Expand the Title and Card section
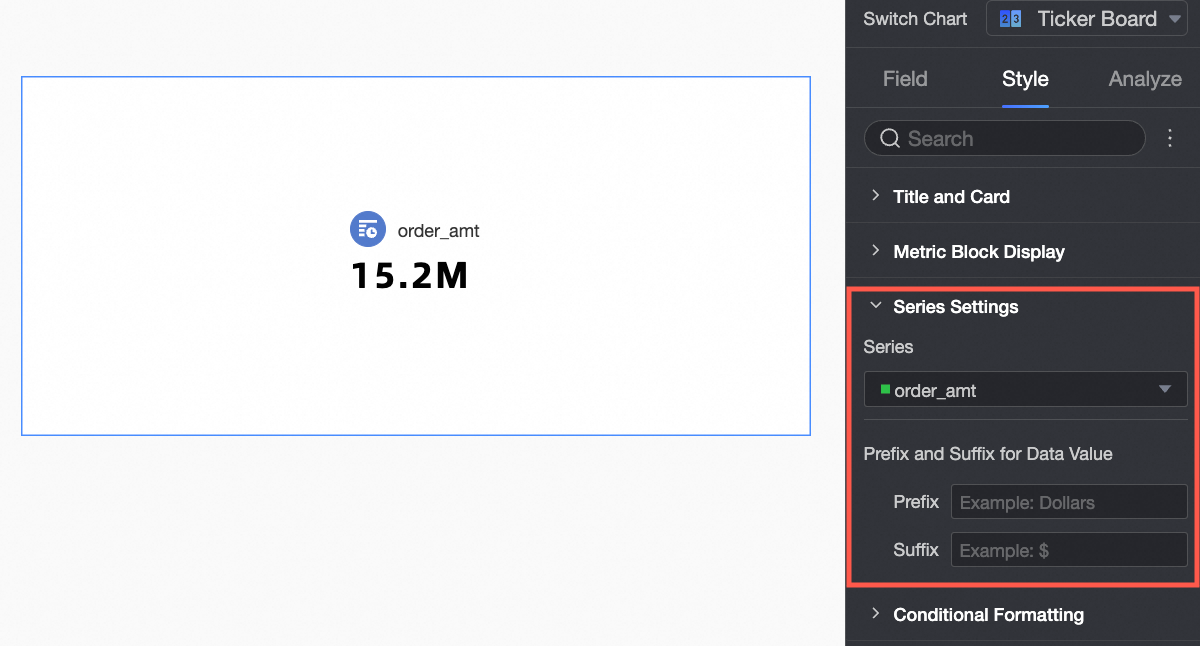This screenshot has height=646, width=1200. (1021, 197)
